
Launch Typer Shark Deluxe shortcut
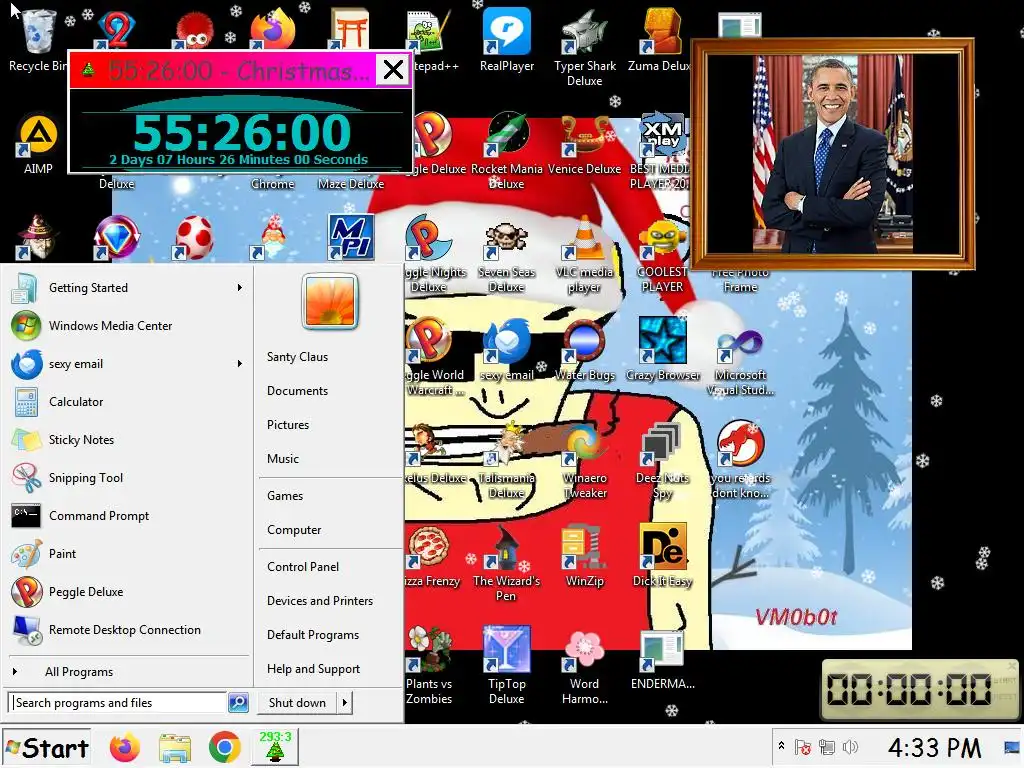pyautogui.click(x=584, y=48)
